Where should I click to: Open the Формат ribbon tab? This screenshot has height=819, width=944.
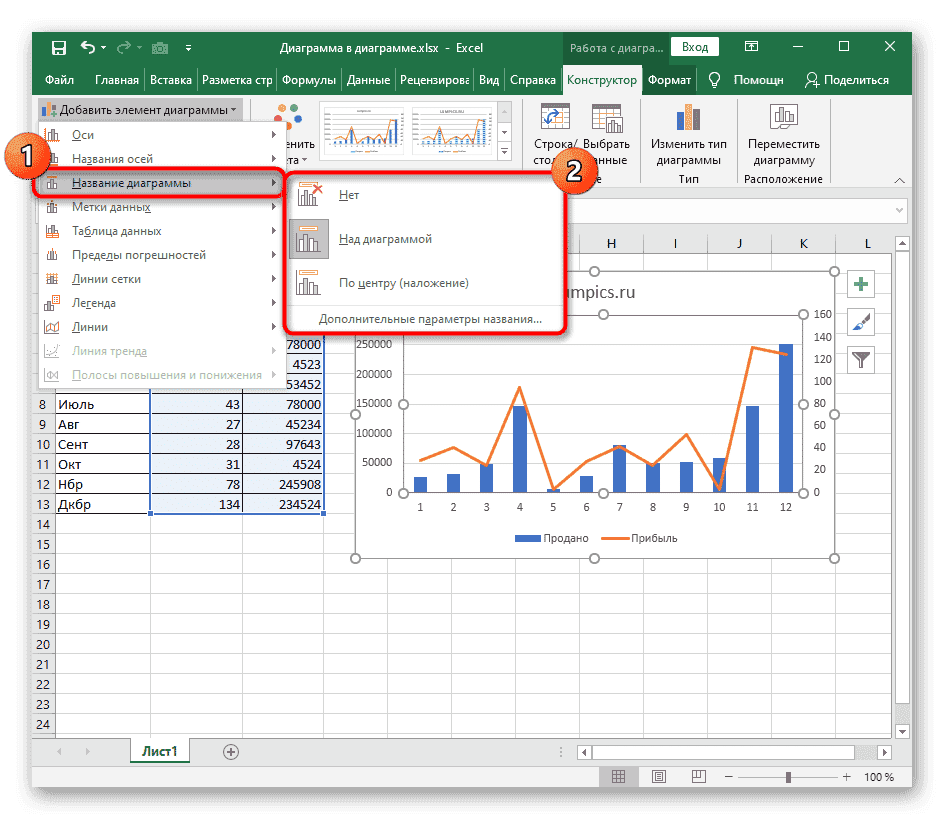pos(668,80)
